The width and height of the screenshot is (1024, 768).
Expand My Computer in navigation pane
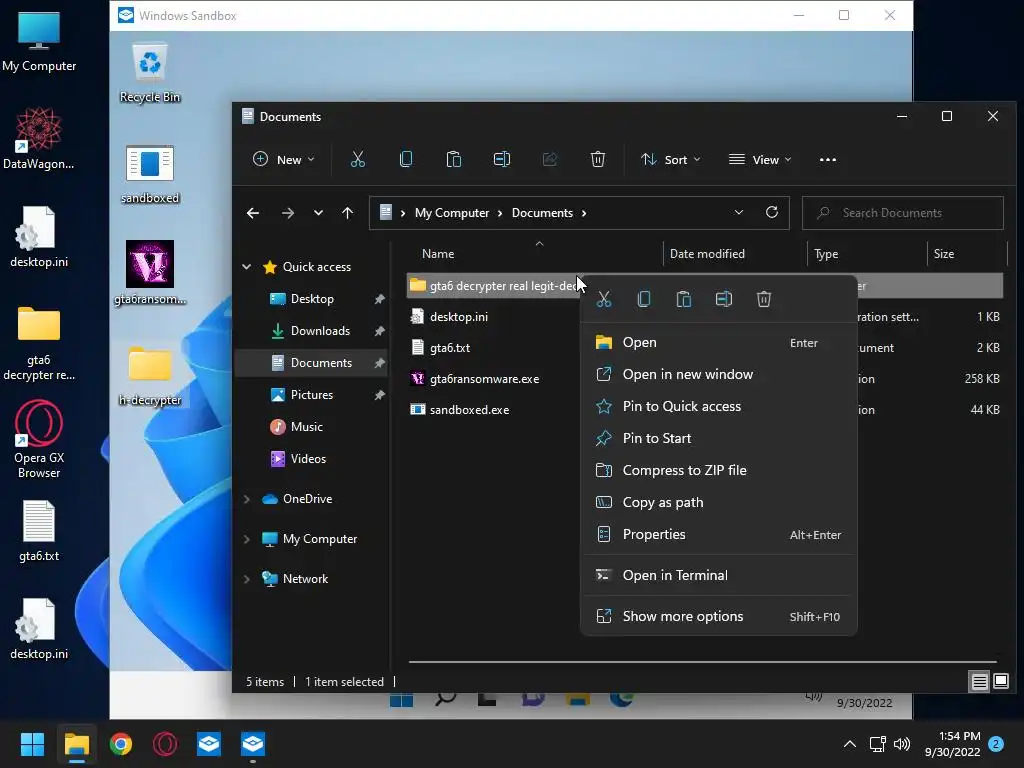(247, 539)
